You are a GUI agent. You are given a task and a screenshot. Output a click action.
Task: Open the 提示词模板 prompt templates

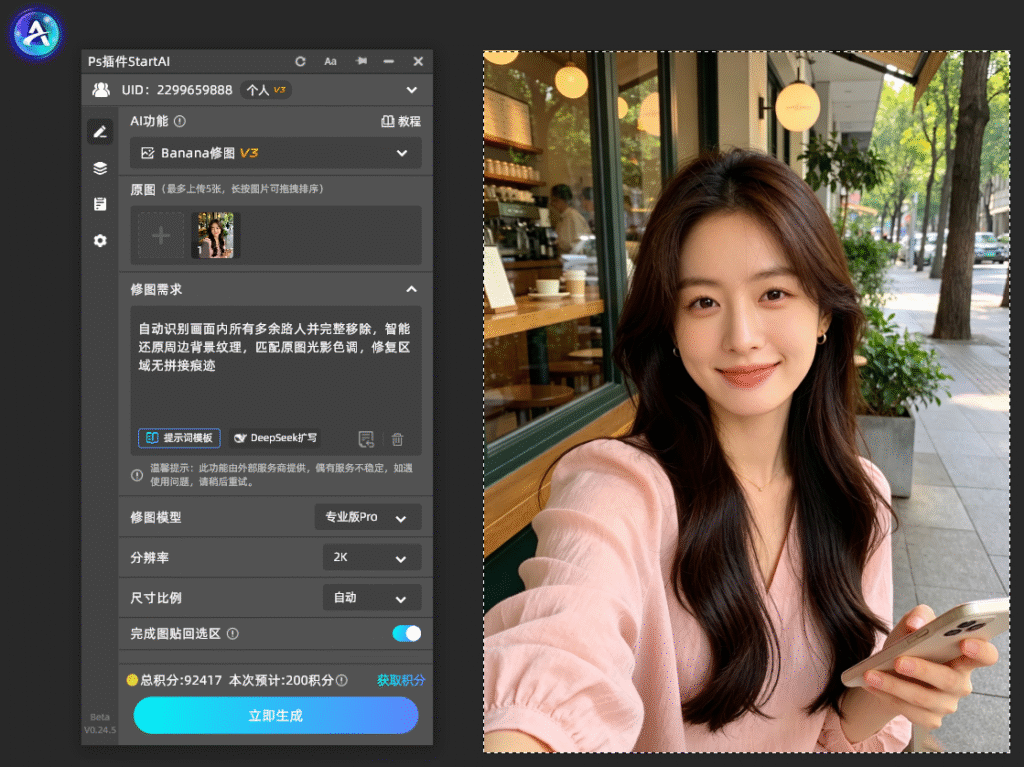click(179, 438)
